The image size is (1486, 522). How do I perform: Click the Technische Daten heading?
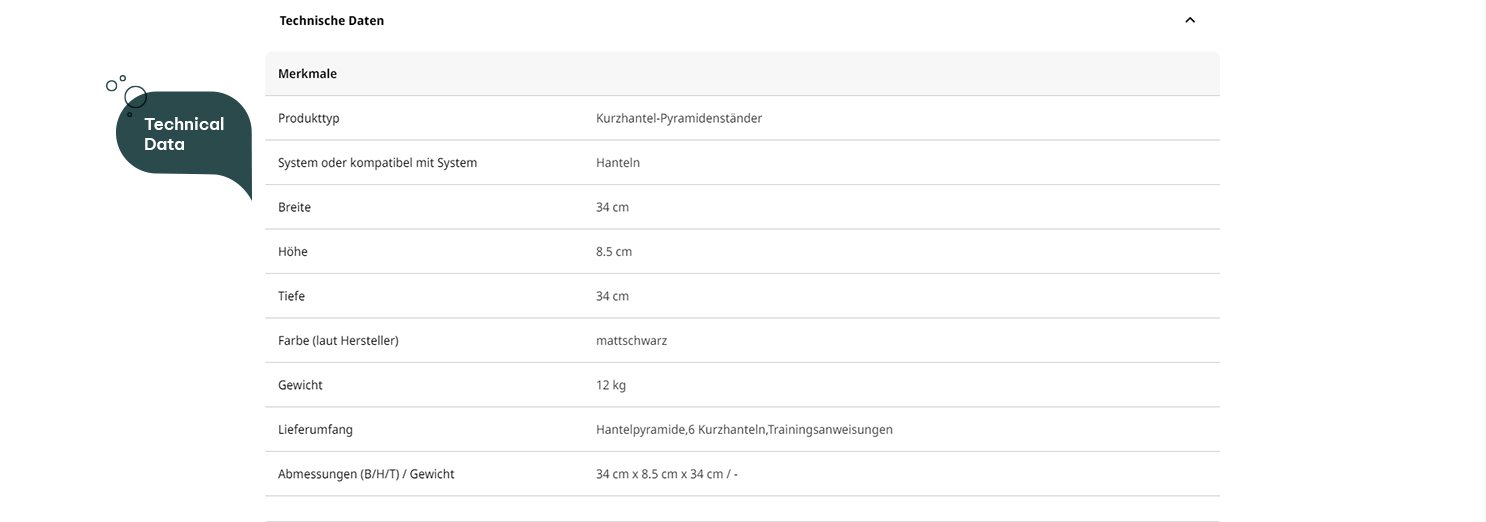point(331,20)
